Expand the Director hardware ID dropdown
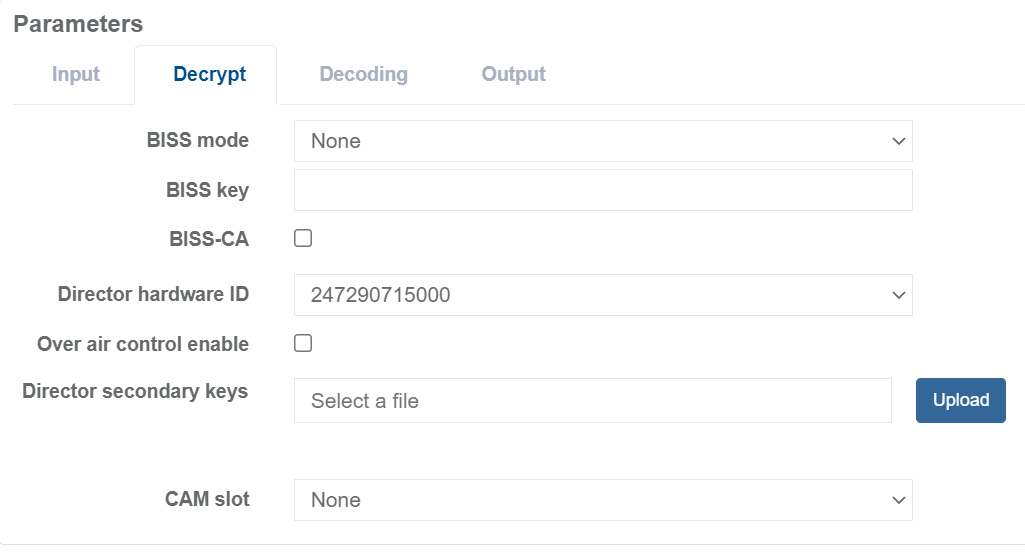Viewport: 1025px width, 558px height. point(603,295)
